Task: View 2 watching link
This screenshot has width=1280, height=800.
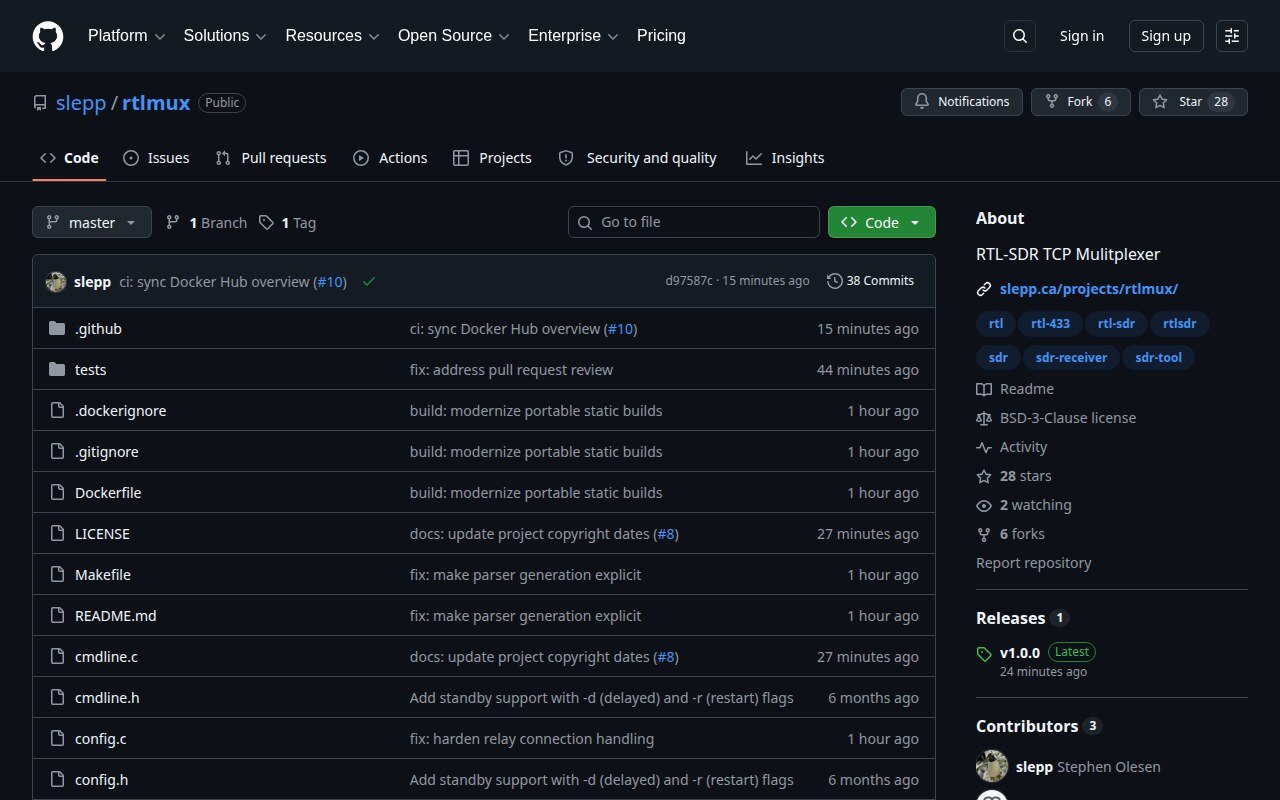Action: point(1024,505)
